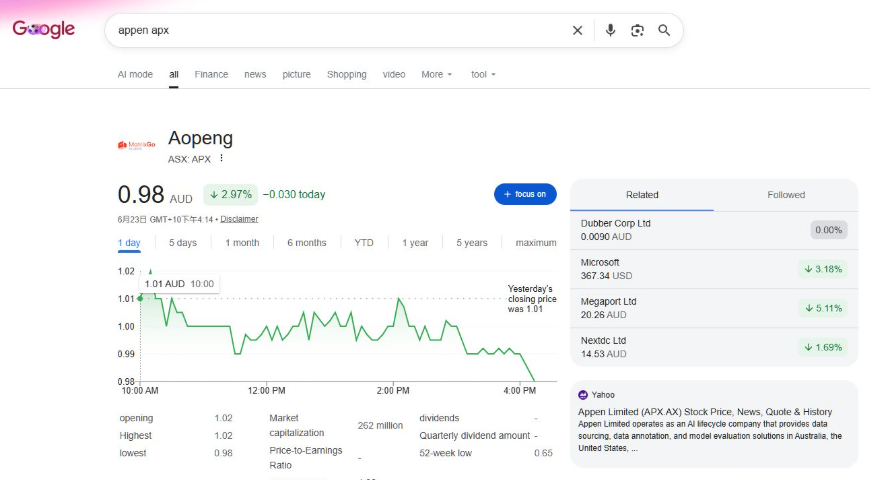Click the 5.11% change badge for Megaport
Screen dimensions: 870x480
point(823,308)
